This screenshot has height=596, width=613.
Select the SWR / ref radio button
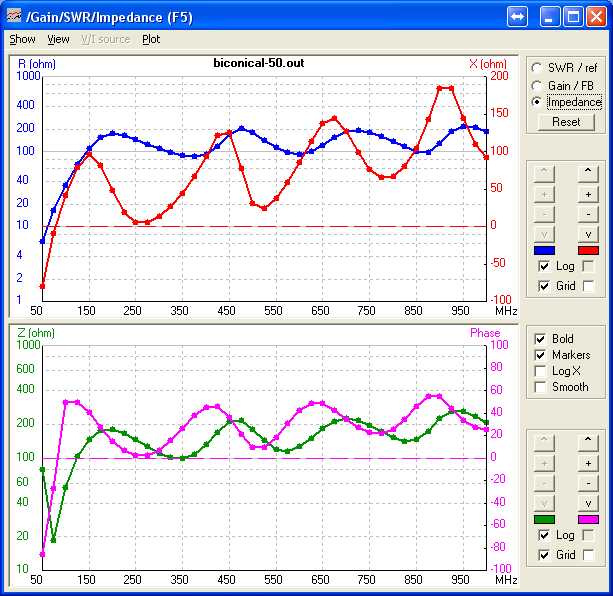(x=537, y=67)
